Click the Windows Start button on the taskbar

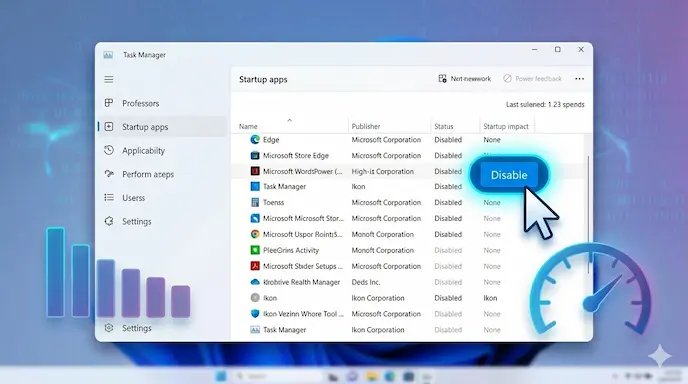pyautogui.click(x=221, y=376)
